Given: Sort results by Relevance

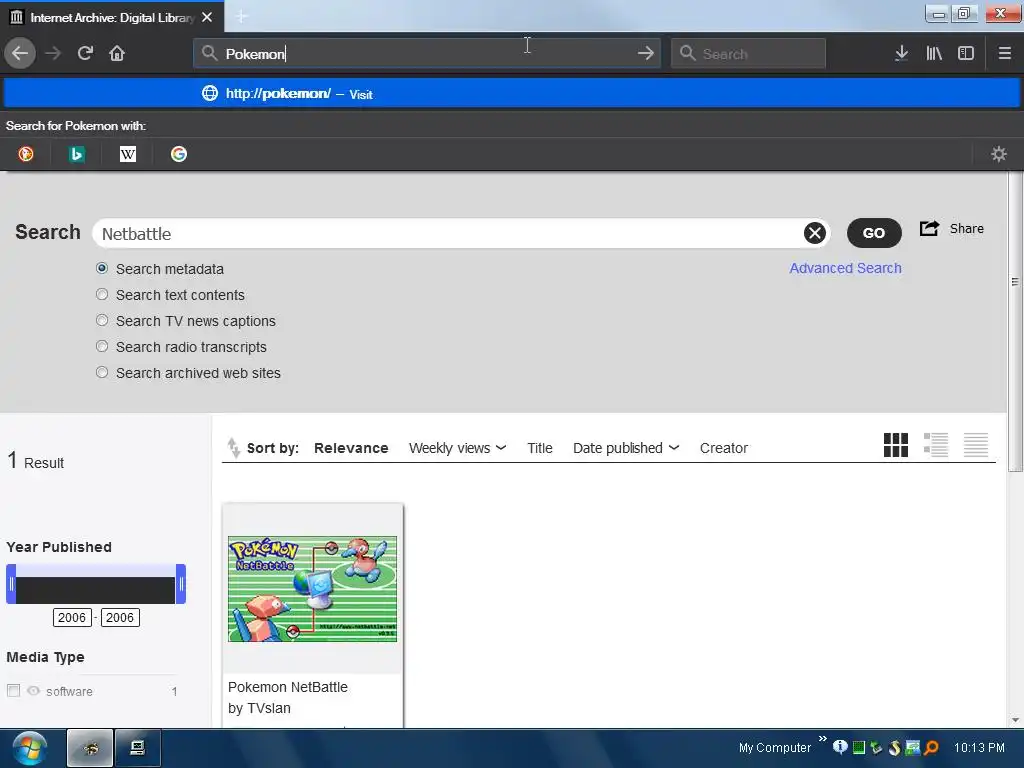Looking at the screenshot, I should [351, 448].
